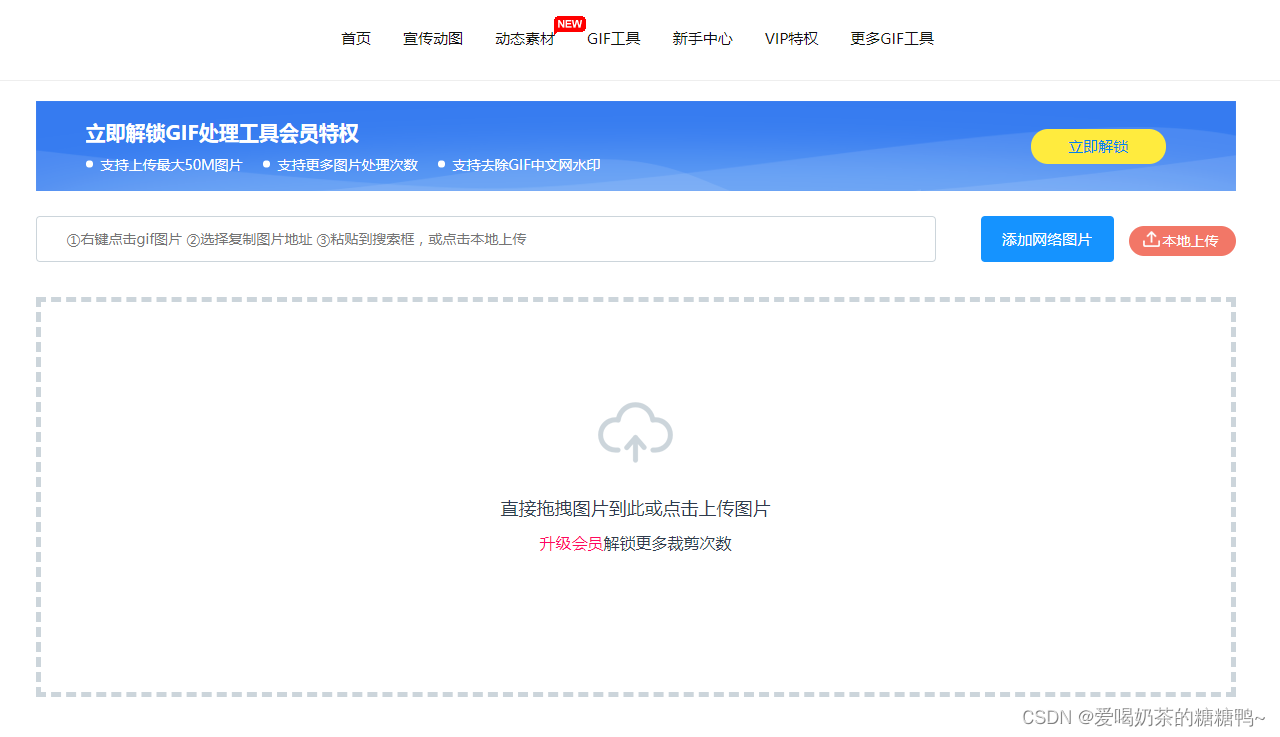The width and height of the screenshot is (1280, 737).
Task: Click 支持上传最大50M图片 text
Action: click(171, 165)
